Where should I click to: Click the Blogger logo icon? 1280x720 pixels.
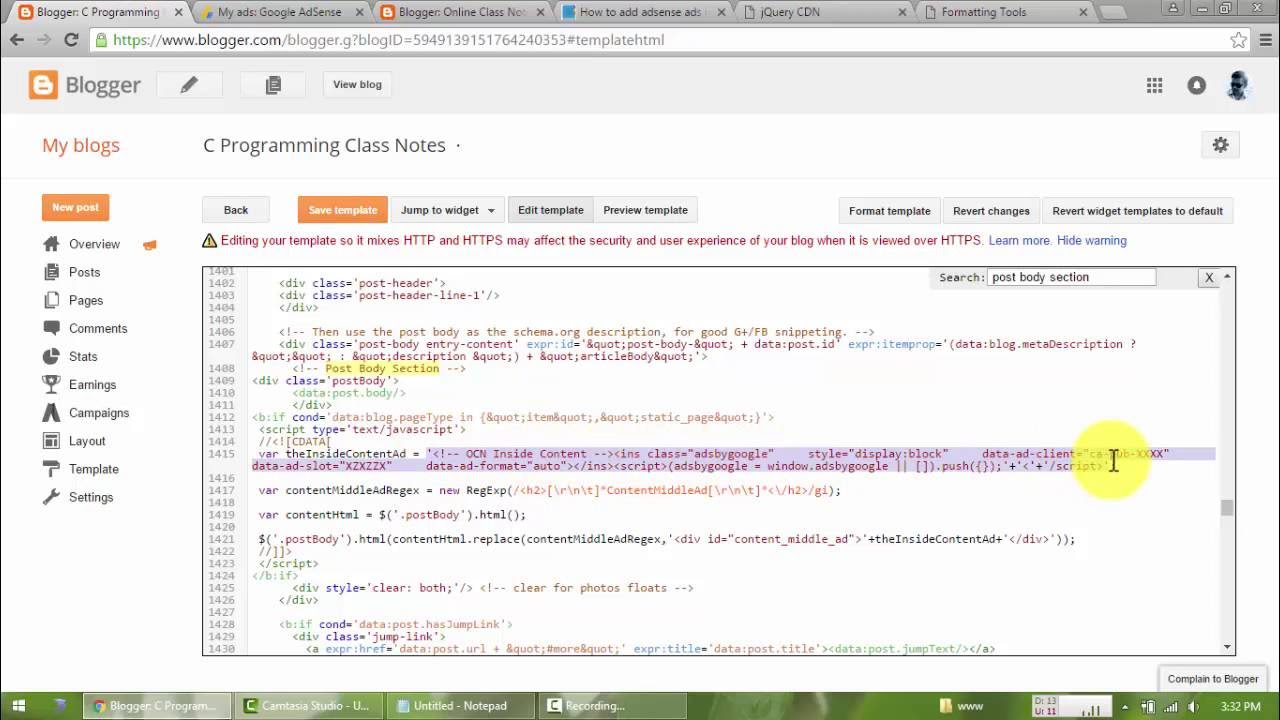pos(43,85)
